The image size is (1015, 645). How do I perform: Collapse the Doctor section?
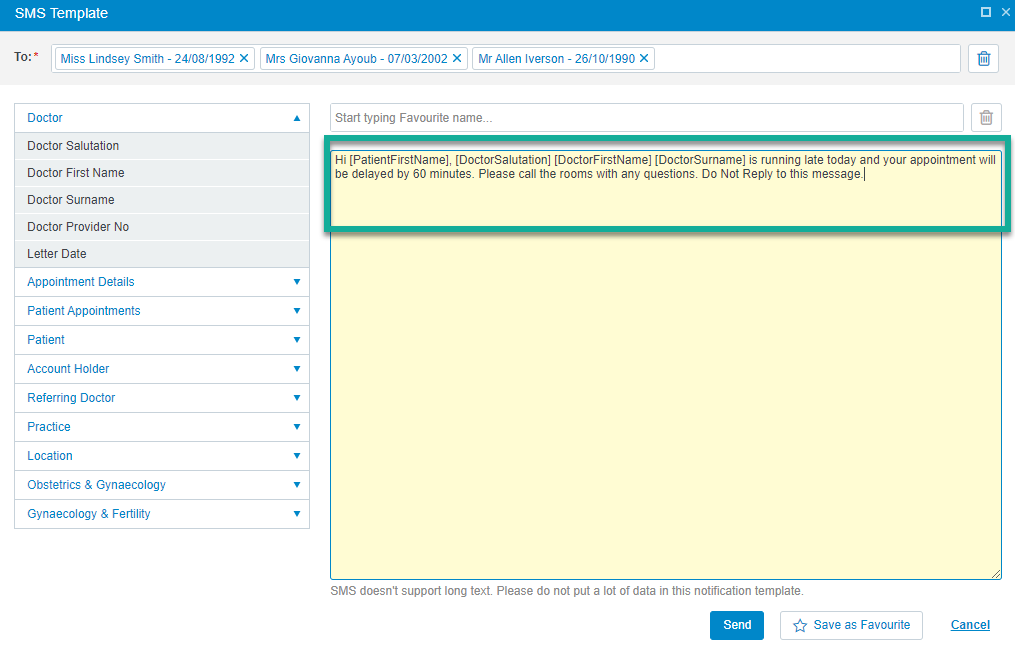pyautogui.click(x=162, y=118)
